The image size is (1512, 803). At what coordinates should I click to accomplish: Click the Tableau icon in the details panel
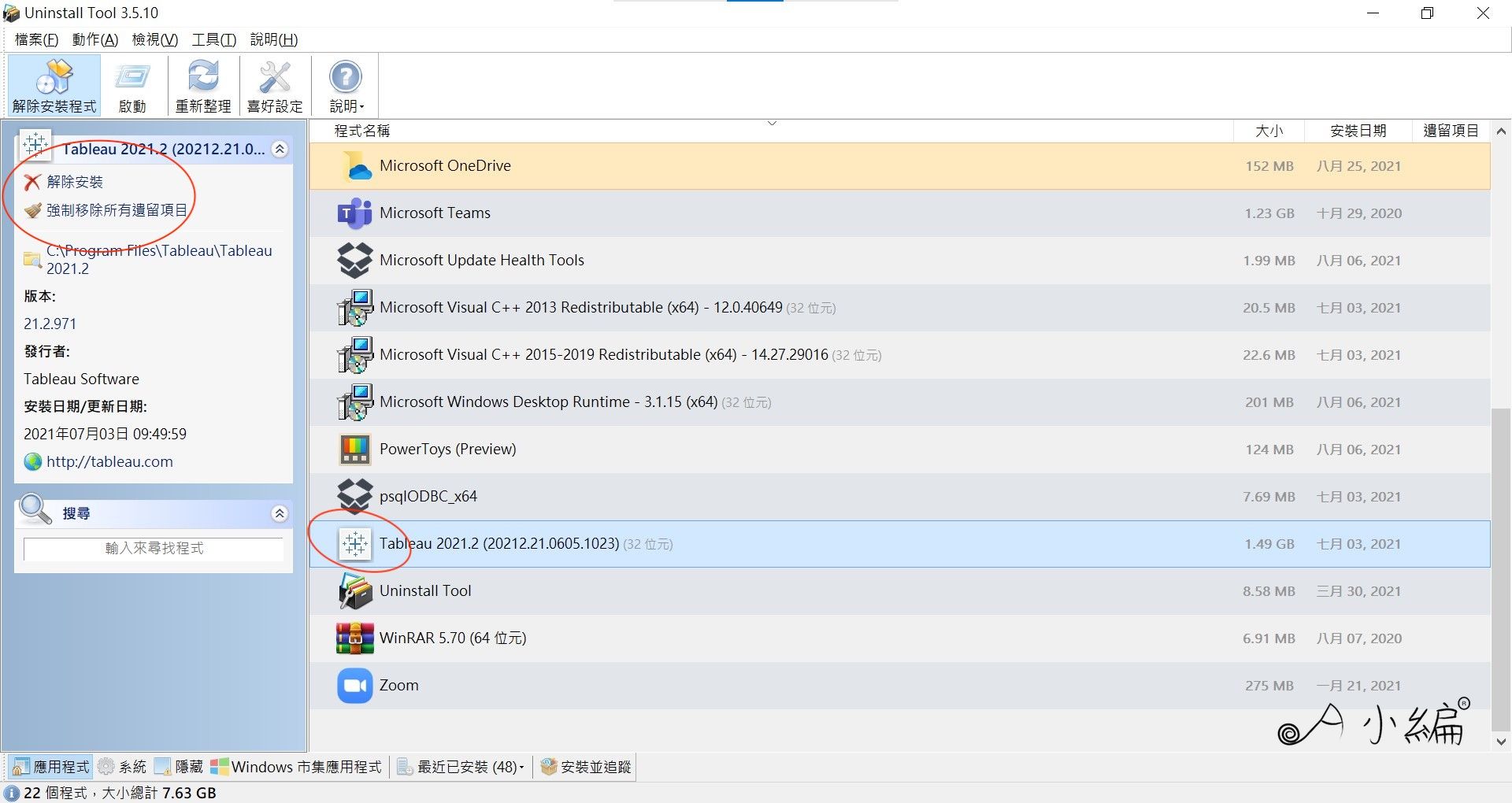click(35, 144)
